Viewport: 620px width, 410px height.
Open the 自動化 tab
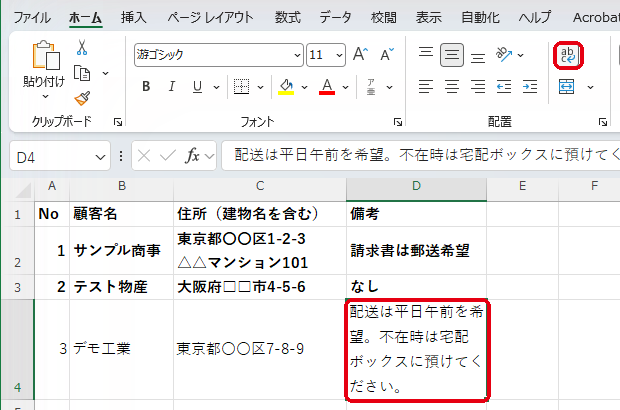480,18
